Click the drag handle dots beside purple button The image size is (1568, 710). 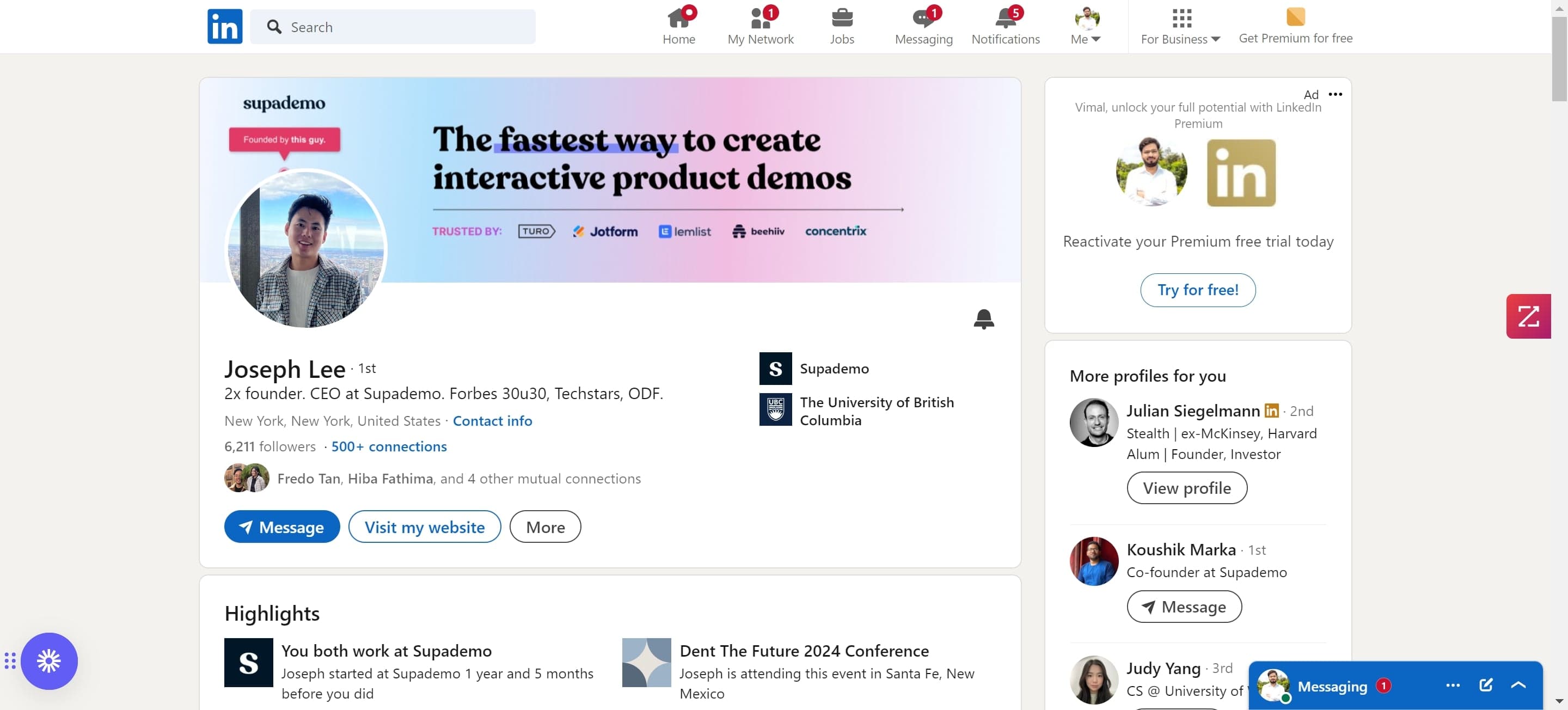click(x=10, y=660)
